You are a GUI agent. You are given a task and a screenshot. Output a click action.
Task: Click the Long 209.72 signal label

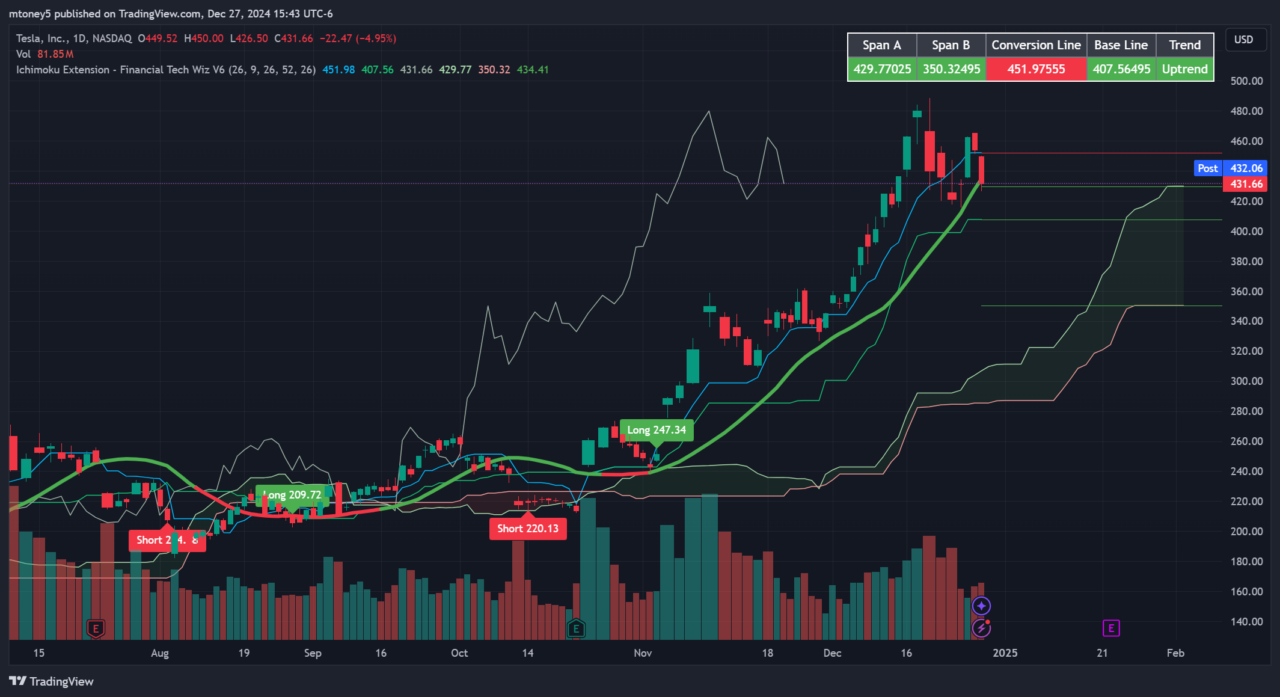[292, 495]
